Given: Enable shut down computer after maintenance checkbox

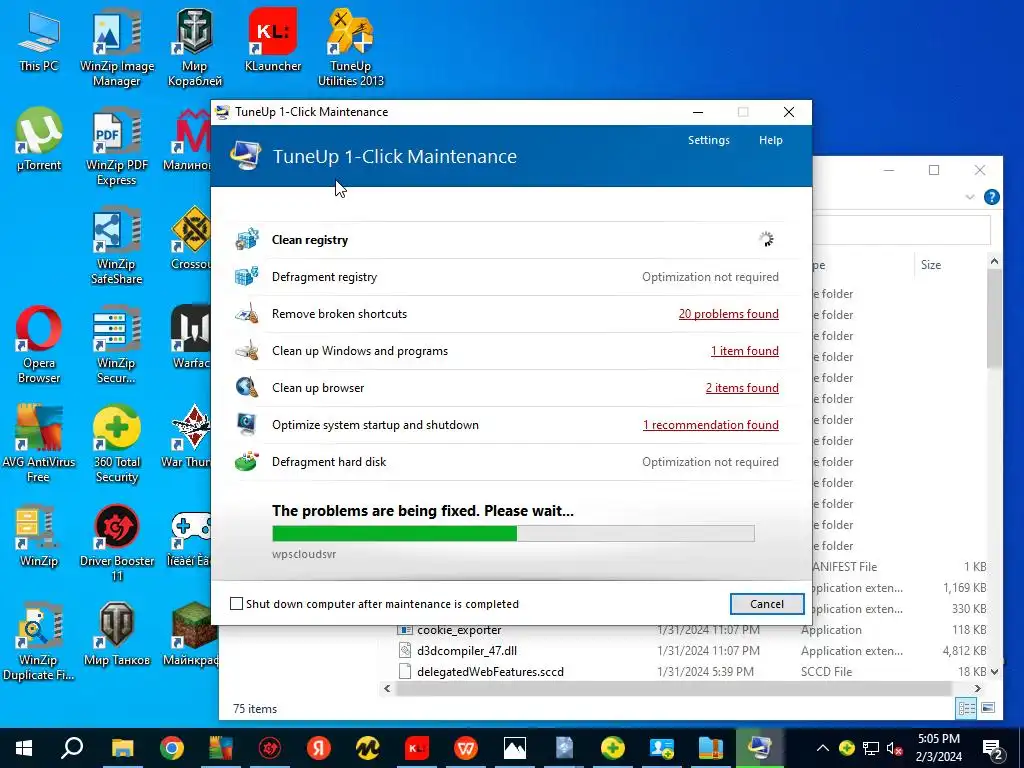Looking at the screenshot, I should [236, 604].
